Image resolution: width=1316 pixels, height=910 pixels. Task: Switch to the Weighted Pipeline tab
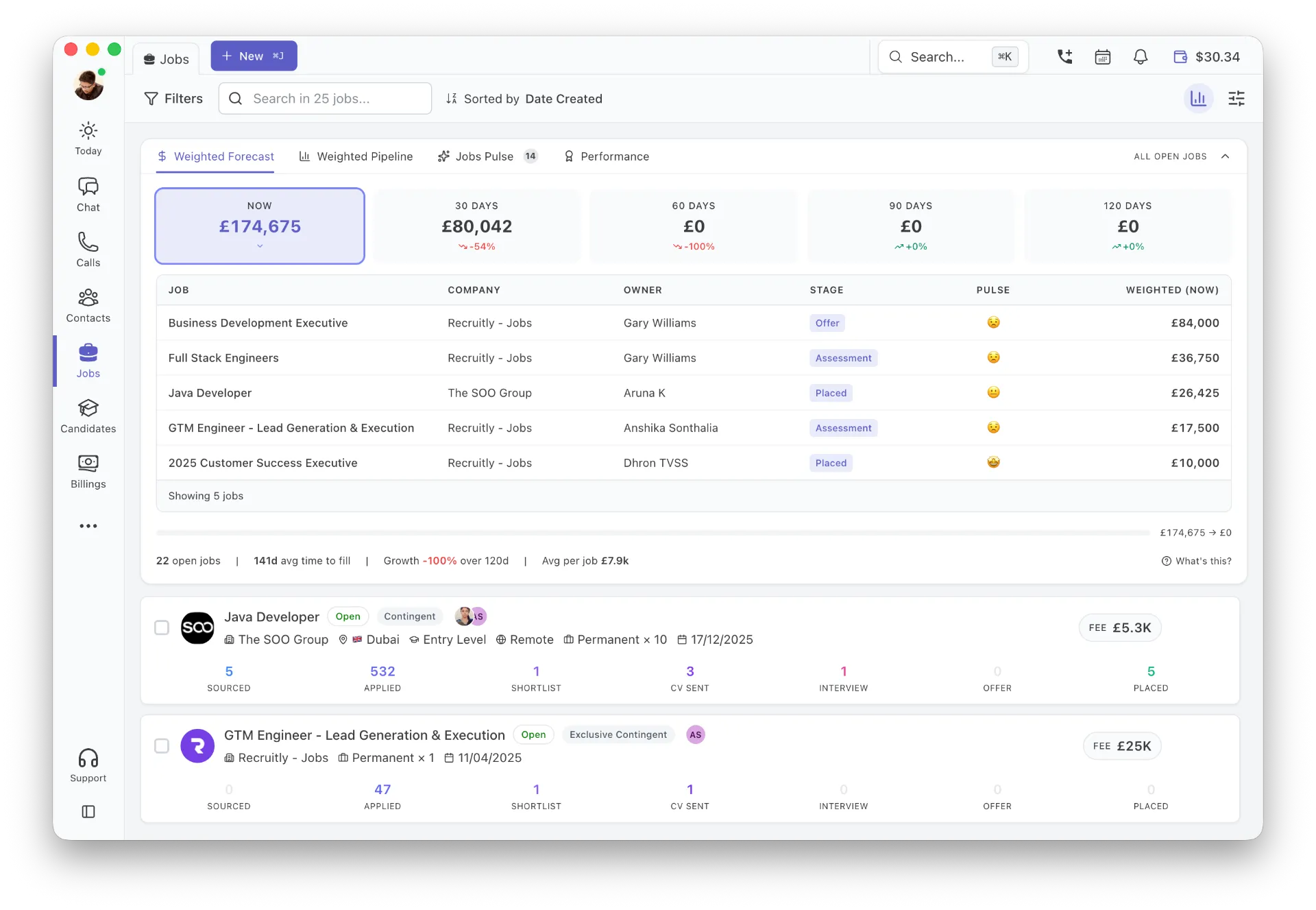(x=356, y=156)
